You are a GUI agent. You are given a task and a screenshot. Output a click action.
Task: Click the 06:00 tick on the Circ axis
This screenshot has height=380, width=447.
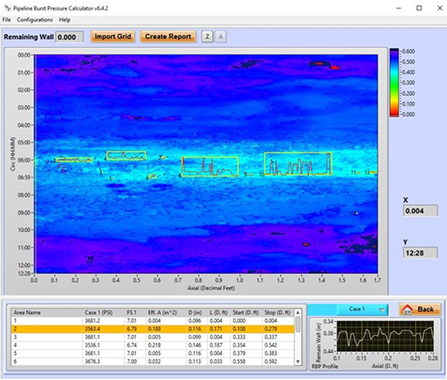coord(24,160)
